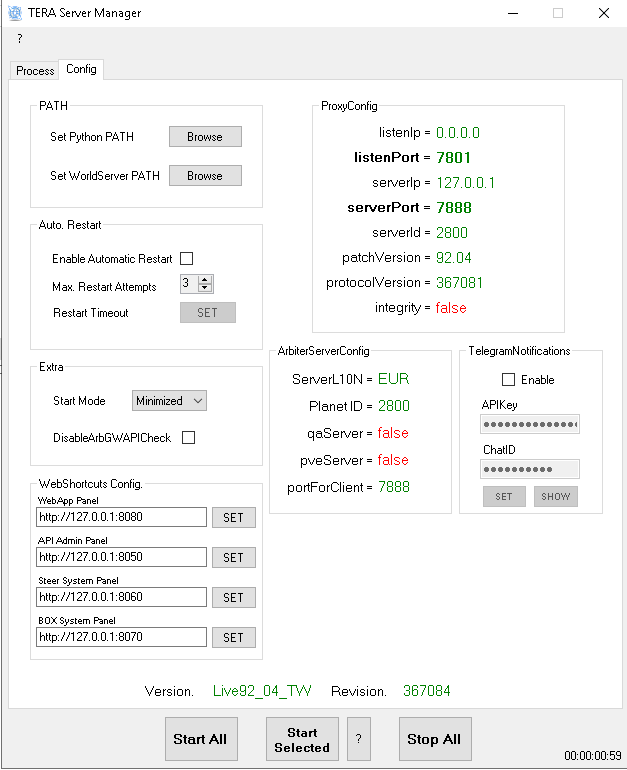627x770 pixels.
Task: Click SET for Restart Timeout
Action: [208, 313]
